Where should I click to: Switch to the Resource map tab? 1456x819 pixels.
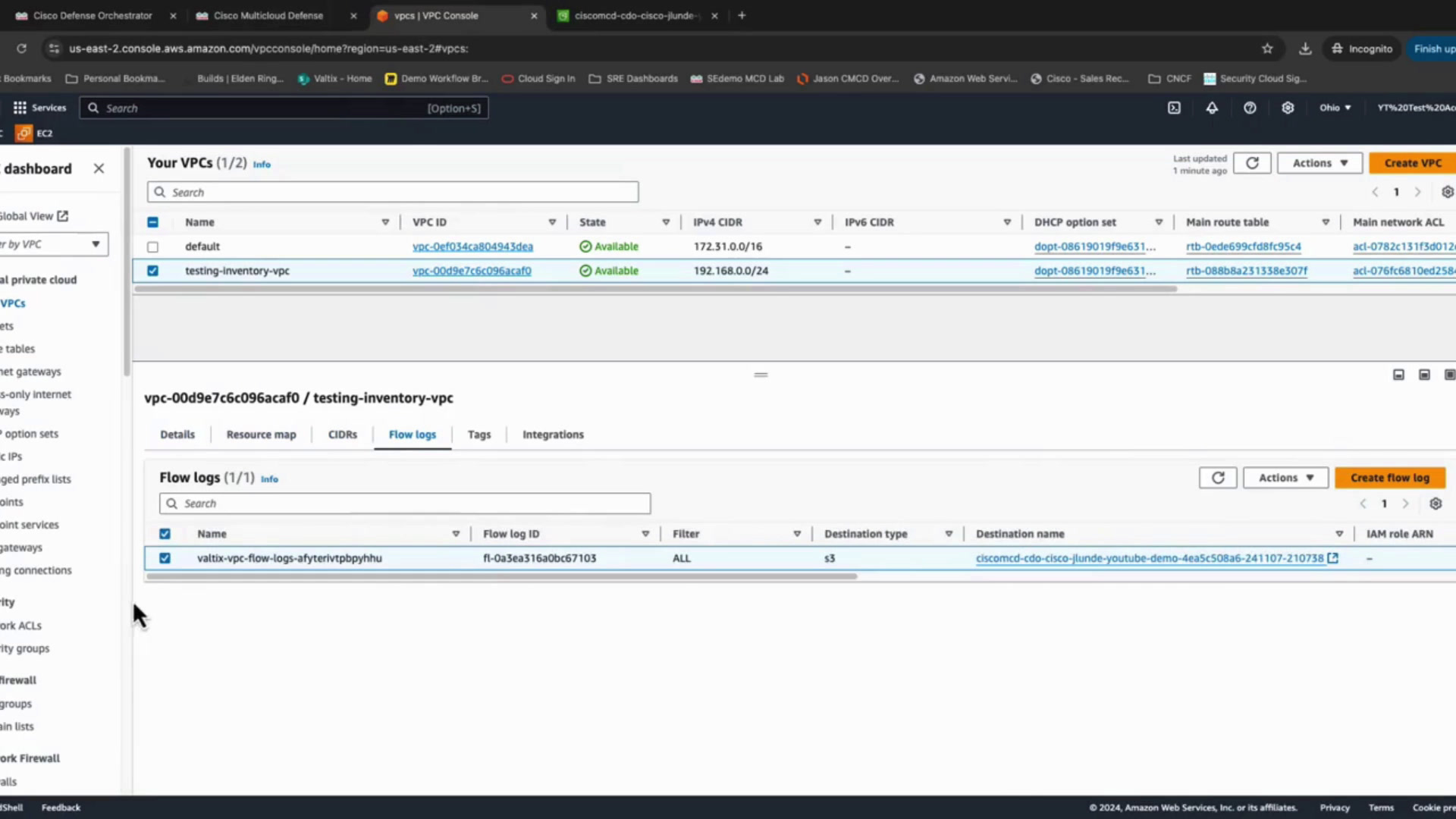pos(261,435)
